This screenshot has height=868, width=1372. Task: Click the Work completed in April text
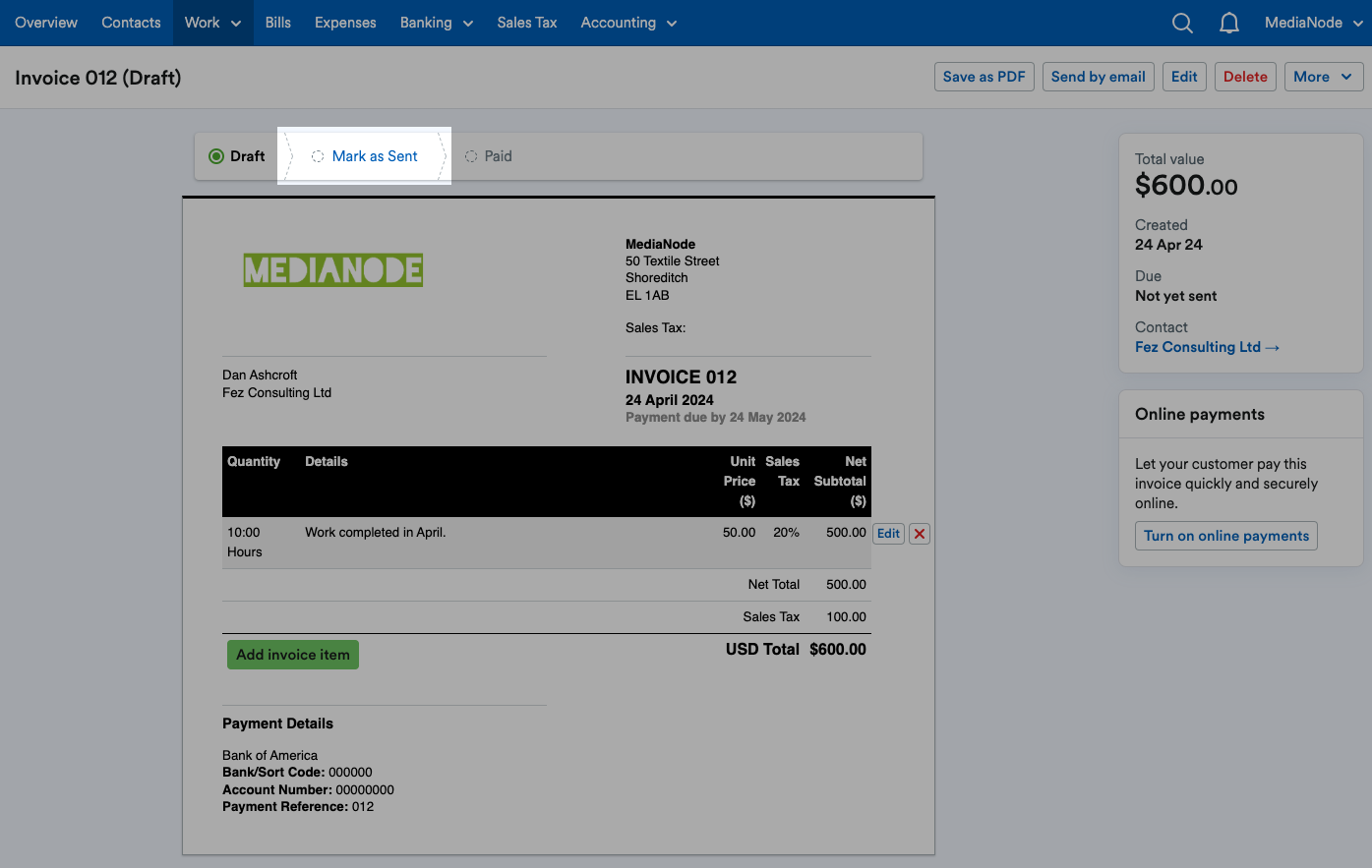[376, 532]
